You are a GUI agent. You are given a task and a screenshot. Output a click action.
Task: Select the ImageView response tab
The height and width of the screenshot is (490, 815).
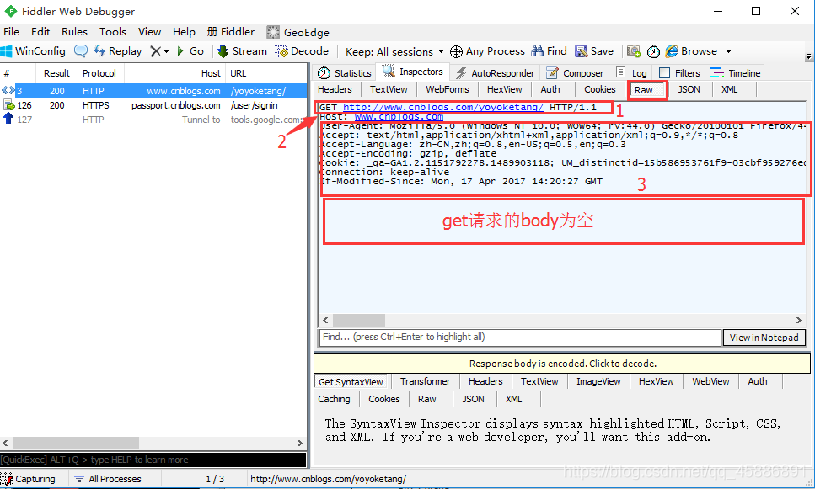[598, 382]
